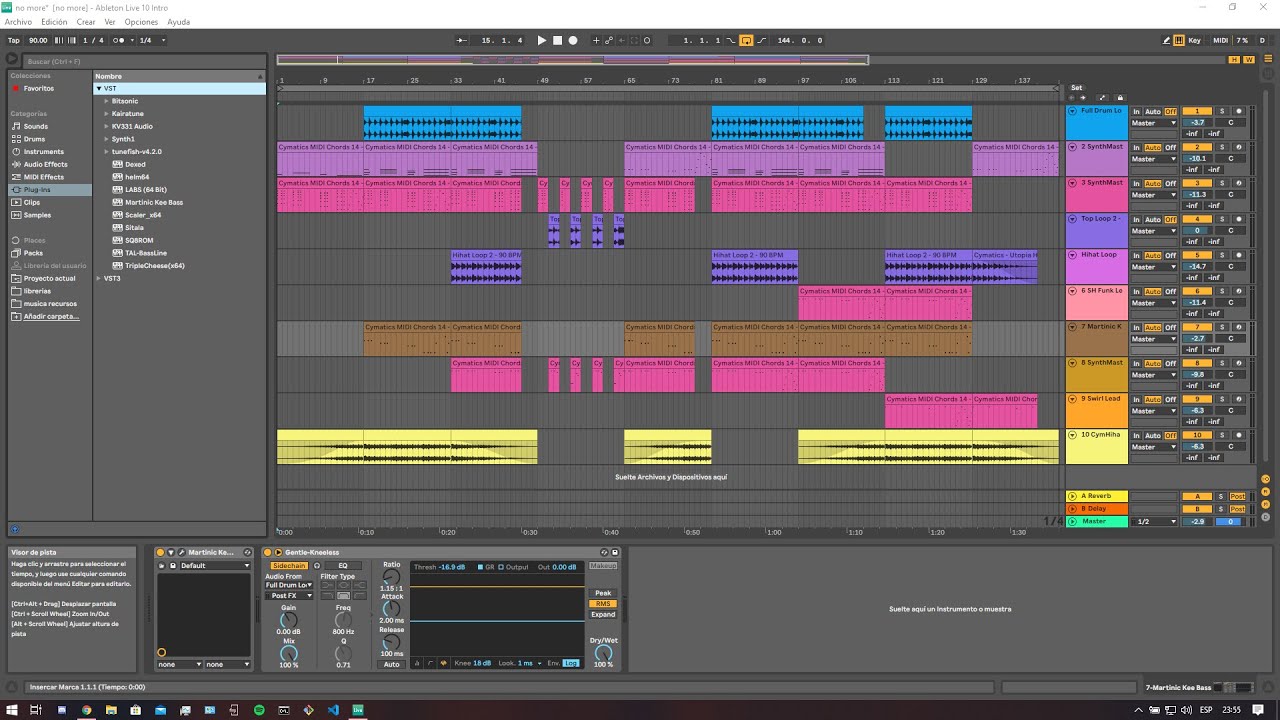This screenshot has height=720, width=1280.
Task: Open the 1/4 quantization menu
Action: point(151,40)
